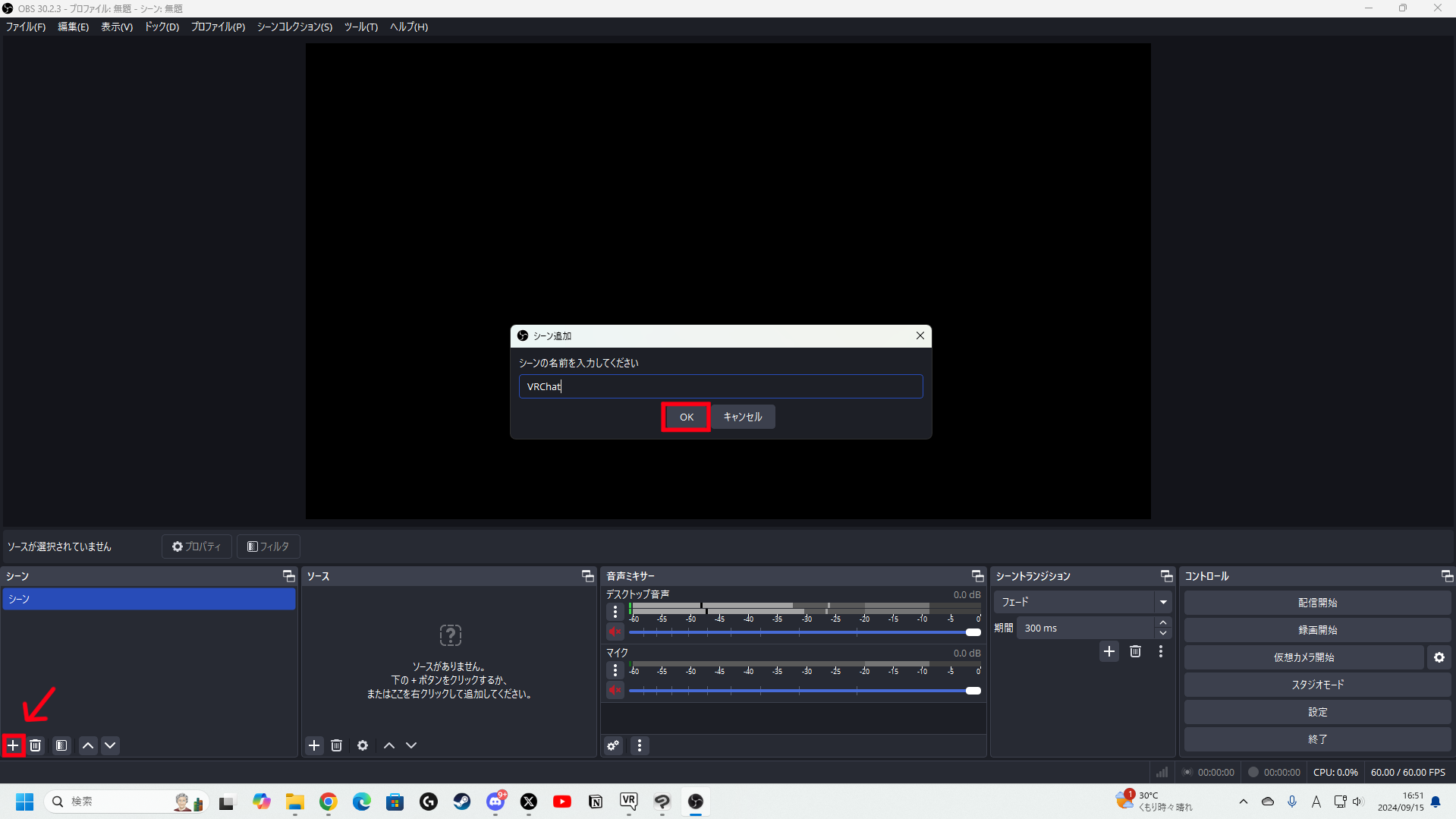Viewport: 1456px width, 819px height.
Task: Open the desktop audio three-dot options menu
Action: click(615, 612)
